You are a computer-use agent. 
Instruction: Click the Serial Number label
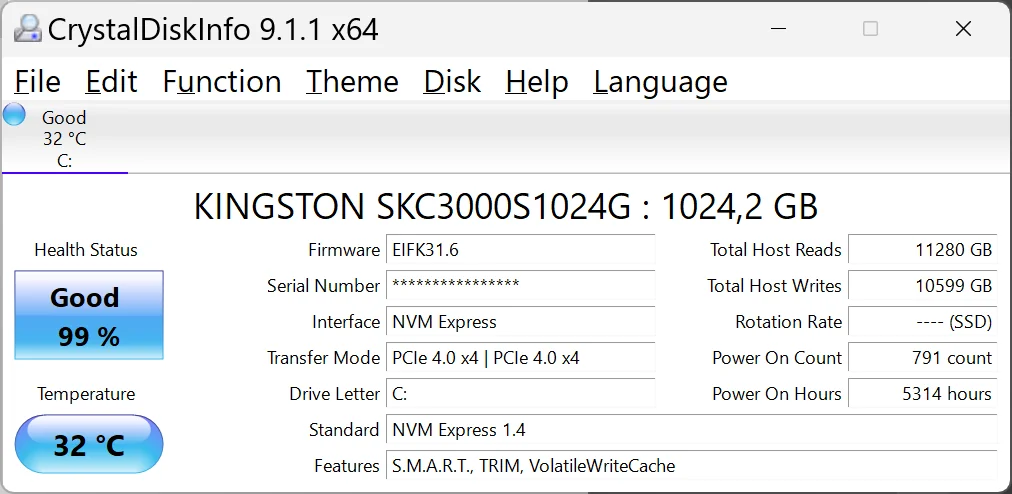click(x=323, y=285)
